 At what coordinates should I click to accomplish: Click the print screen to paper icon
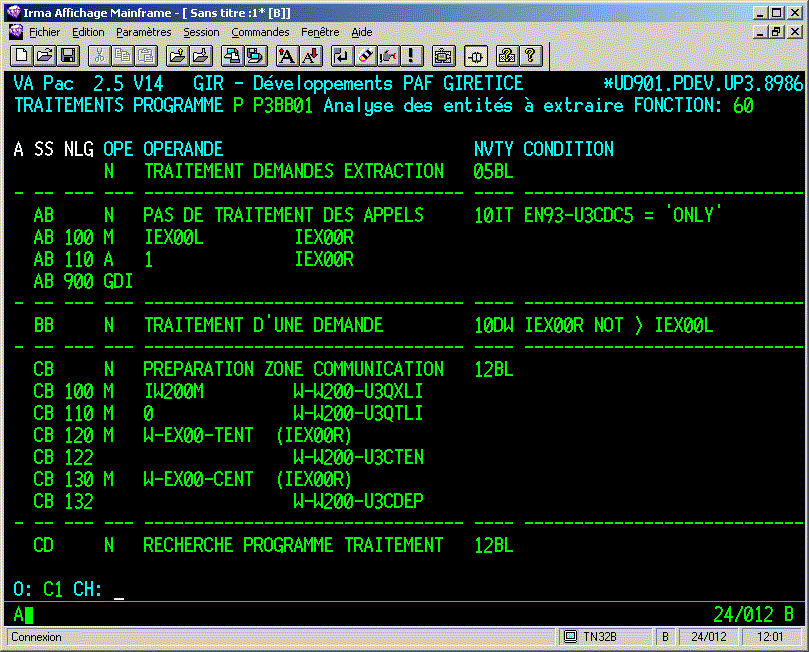coord(232,56)
